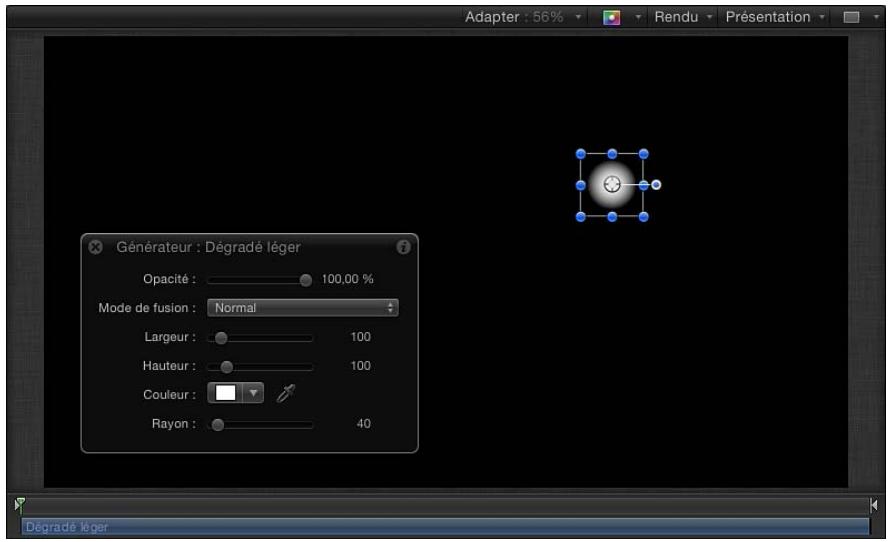
Task: Open the Adapter zoom level dropdown
Action: (x=523, y=17)
